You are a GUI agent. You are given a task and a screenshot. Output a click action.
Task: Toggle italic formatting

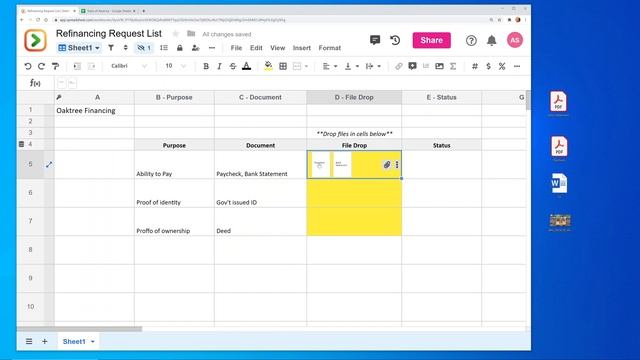(219, 66)
